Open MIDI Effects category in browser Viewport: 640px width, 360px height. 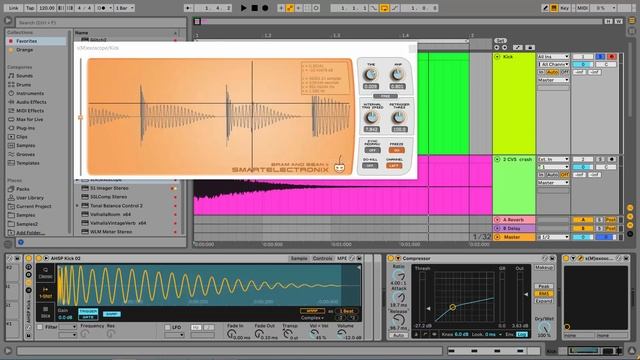pyautogui.click(x=30, y=111)
